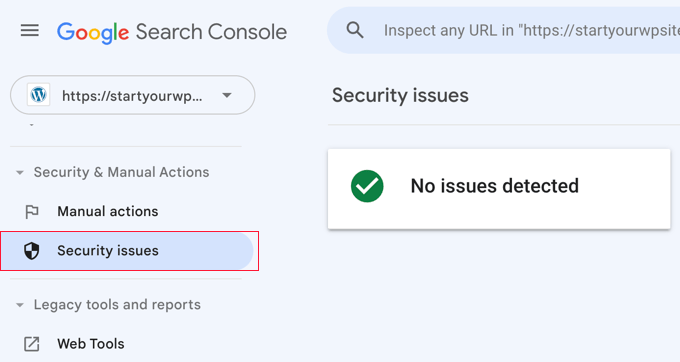680x362 pixels.
Task: Click the Search Console title text
Action: pyautogui.click(x=211, y=32)
